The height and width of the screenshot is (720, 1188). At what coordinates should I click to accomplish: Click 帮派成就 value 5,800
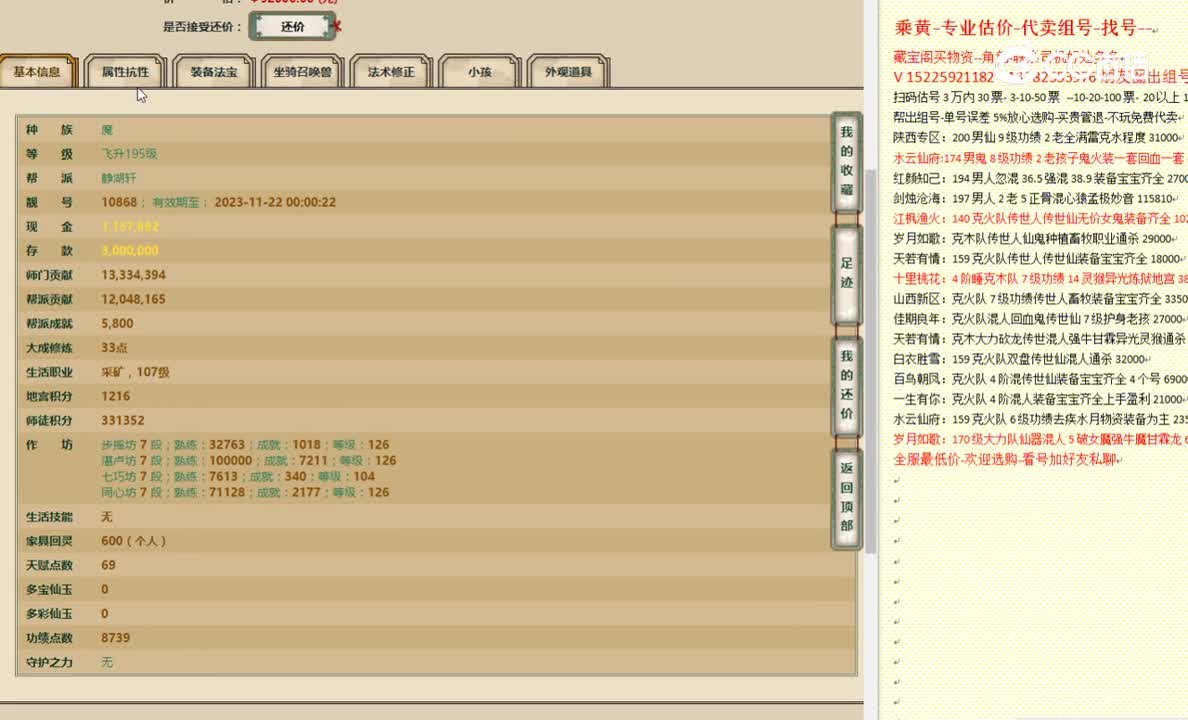[117, 324]
